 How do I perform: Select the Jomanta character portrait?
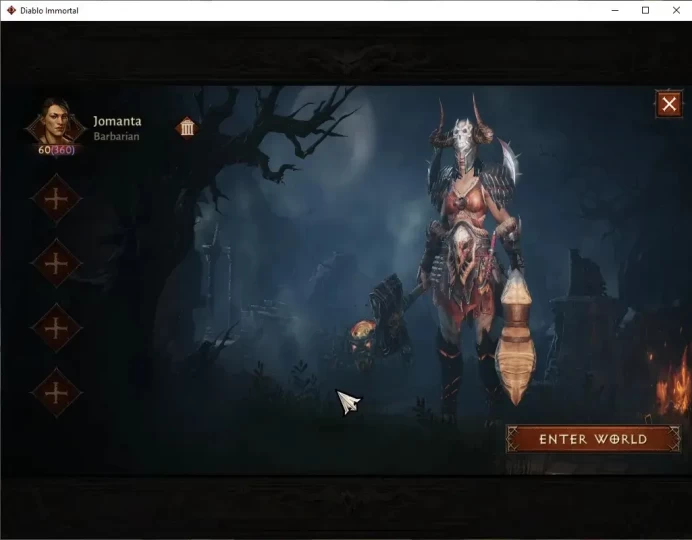(x=56, y=124)
